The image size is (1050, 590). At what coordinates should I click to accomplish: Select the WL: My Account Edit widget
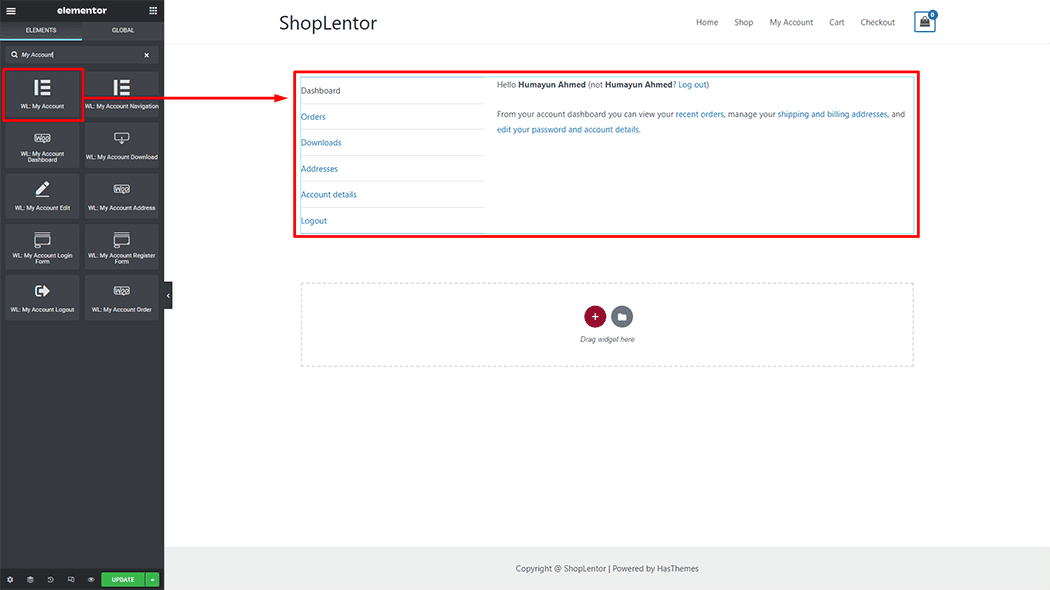coord(42,195)
